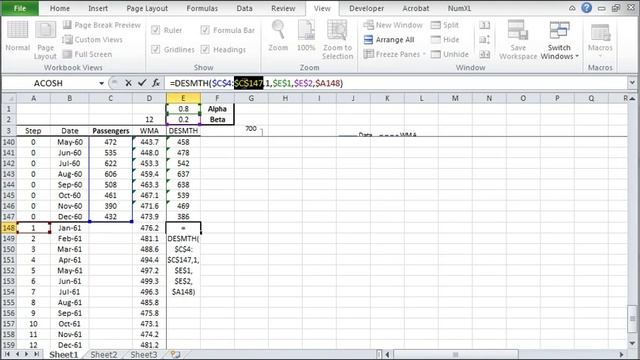Image resolution: width=640 pixels, height=360 pixels.
Task: Switch to Sheet3 tab
Action: pyautogui.click(x=144, y=355)
